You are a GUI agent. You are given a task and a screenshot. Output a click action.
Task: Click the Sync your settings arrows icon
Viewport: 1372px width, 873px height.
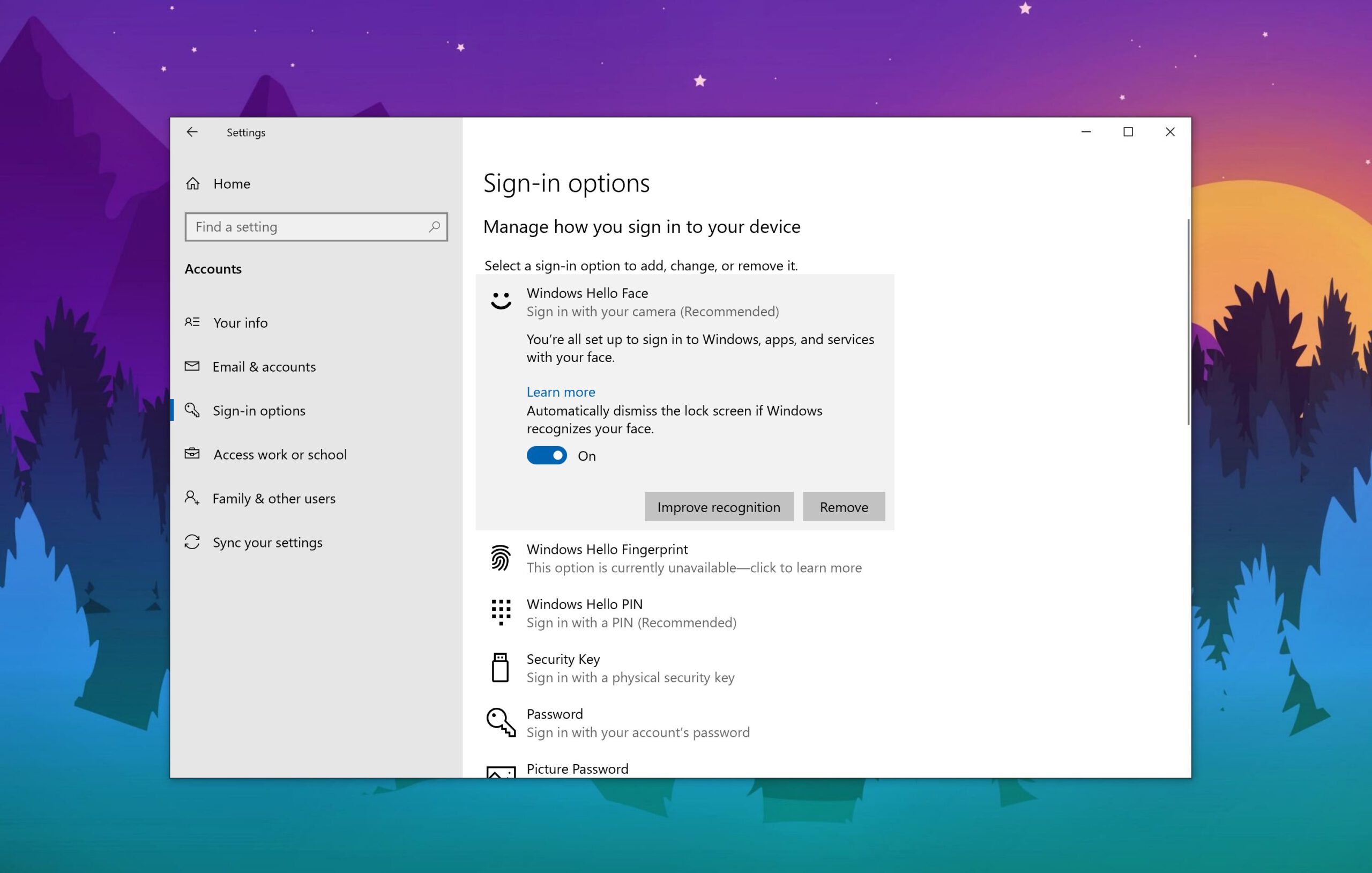(192, 542)
